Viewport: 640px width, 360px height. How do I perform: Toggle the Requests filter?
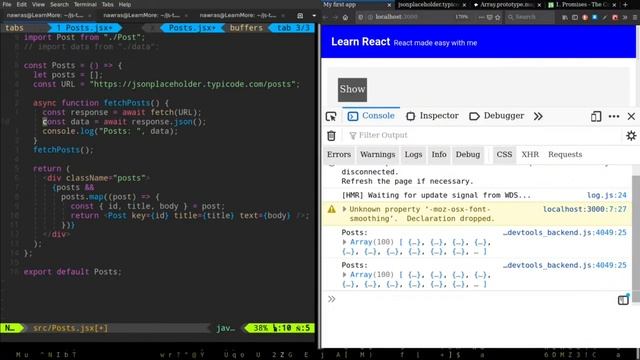tap(565, 155)
